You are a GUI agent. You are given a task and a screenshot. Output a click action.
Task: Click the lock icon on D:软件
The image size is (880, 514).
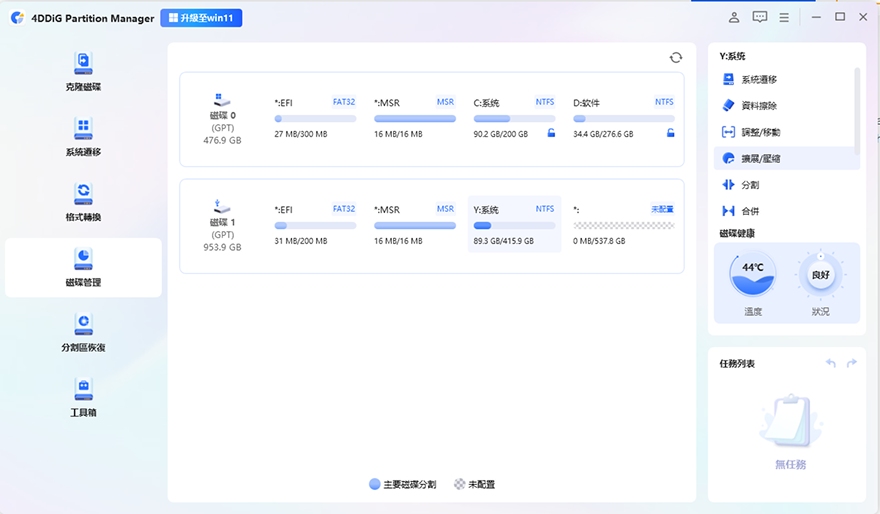click(x=670, y=133)
